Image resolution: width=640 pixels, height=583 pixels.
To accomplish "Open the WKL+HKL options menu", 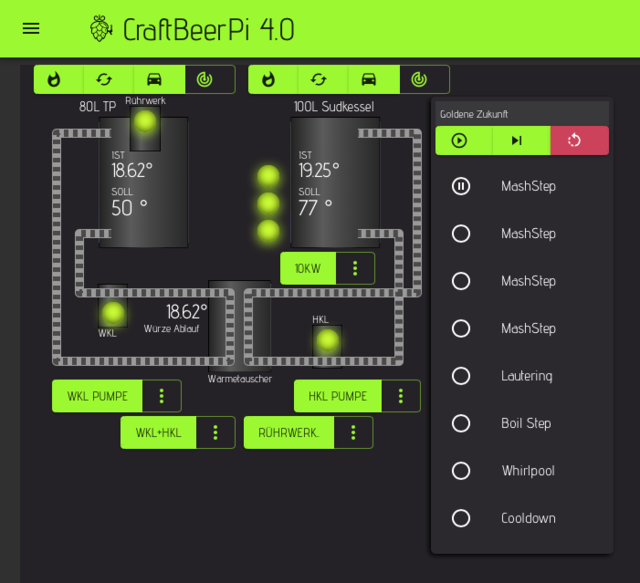I will (x=216, y=433).
